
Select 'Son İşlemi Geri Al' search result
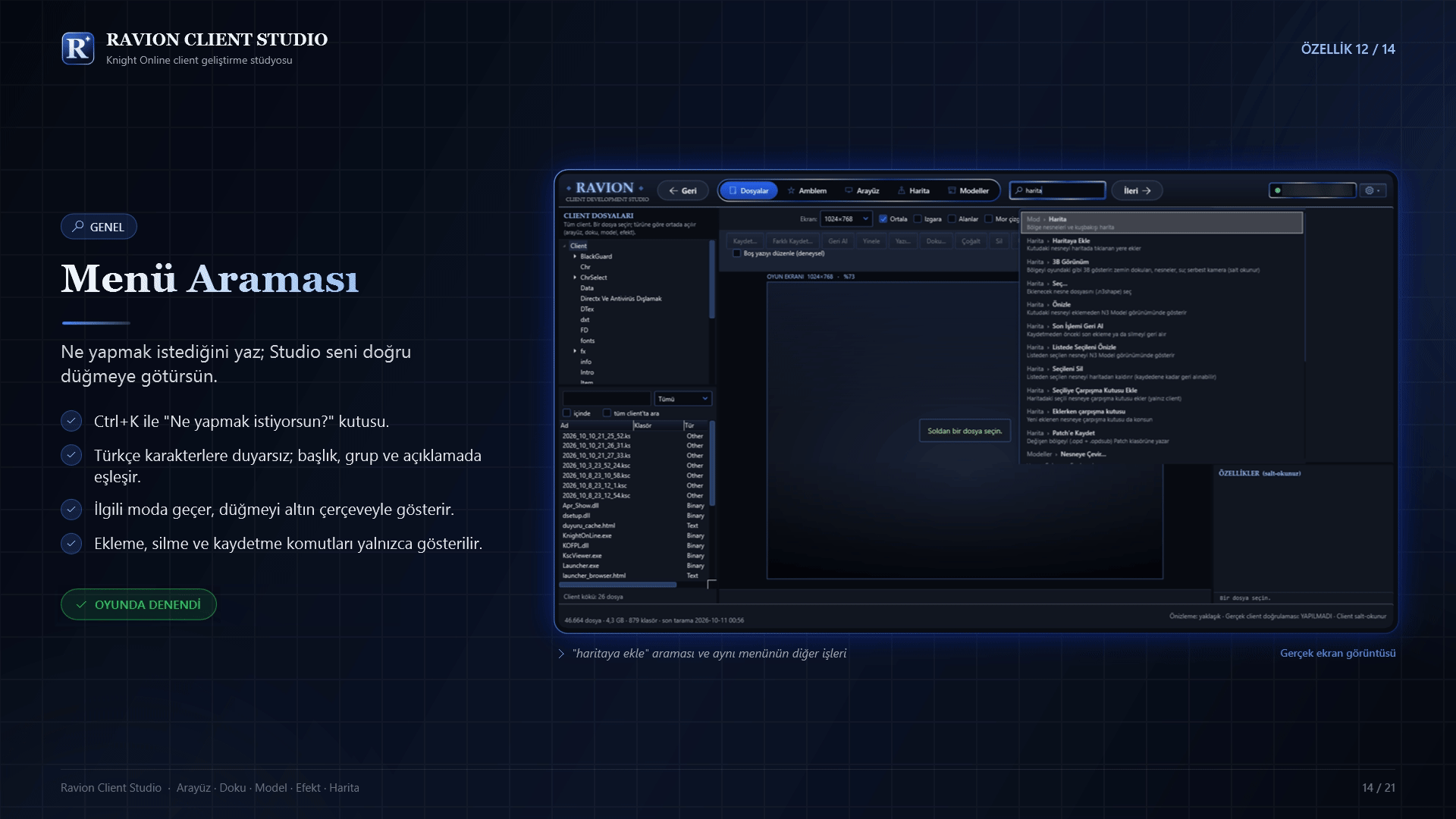pyautogui.click(x=1162, y=330)
